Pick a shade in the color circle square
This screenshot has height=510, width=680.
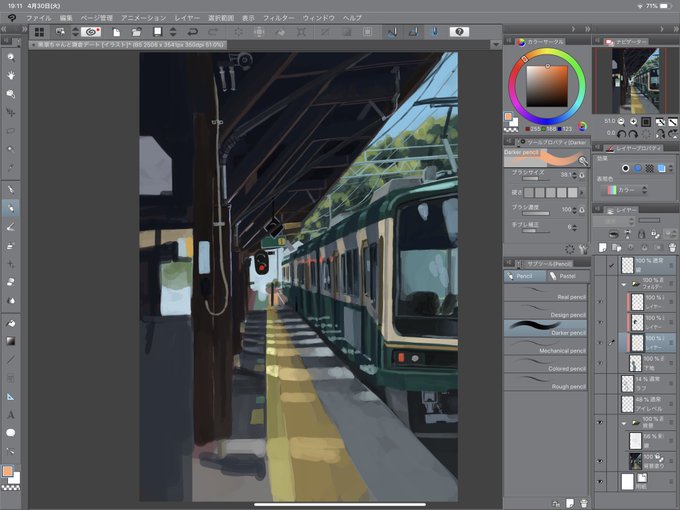click(x=547, y=86)
